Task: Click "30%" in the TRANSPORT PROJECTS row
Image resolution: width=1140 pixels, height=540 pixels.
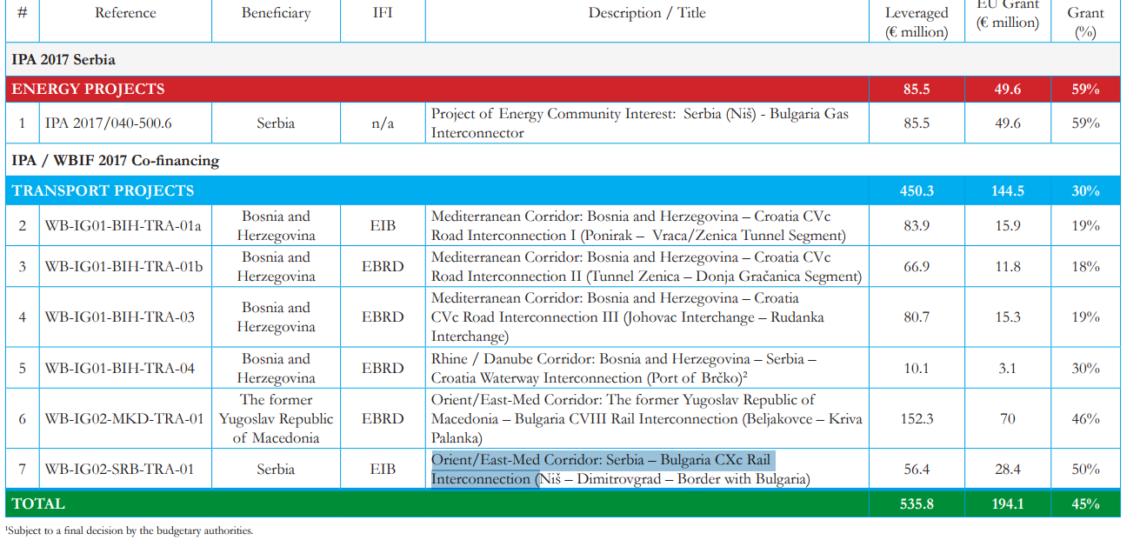Action: pos(1085,191)
